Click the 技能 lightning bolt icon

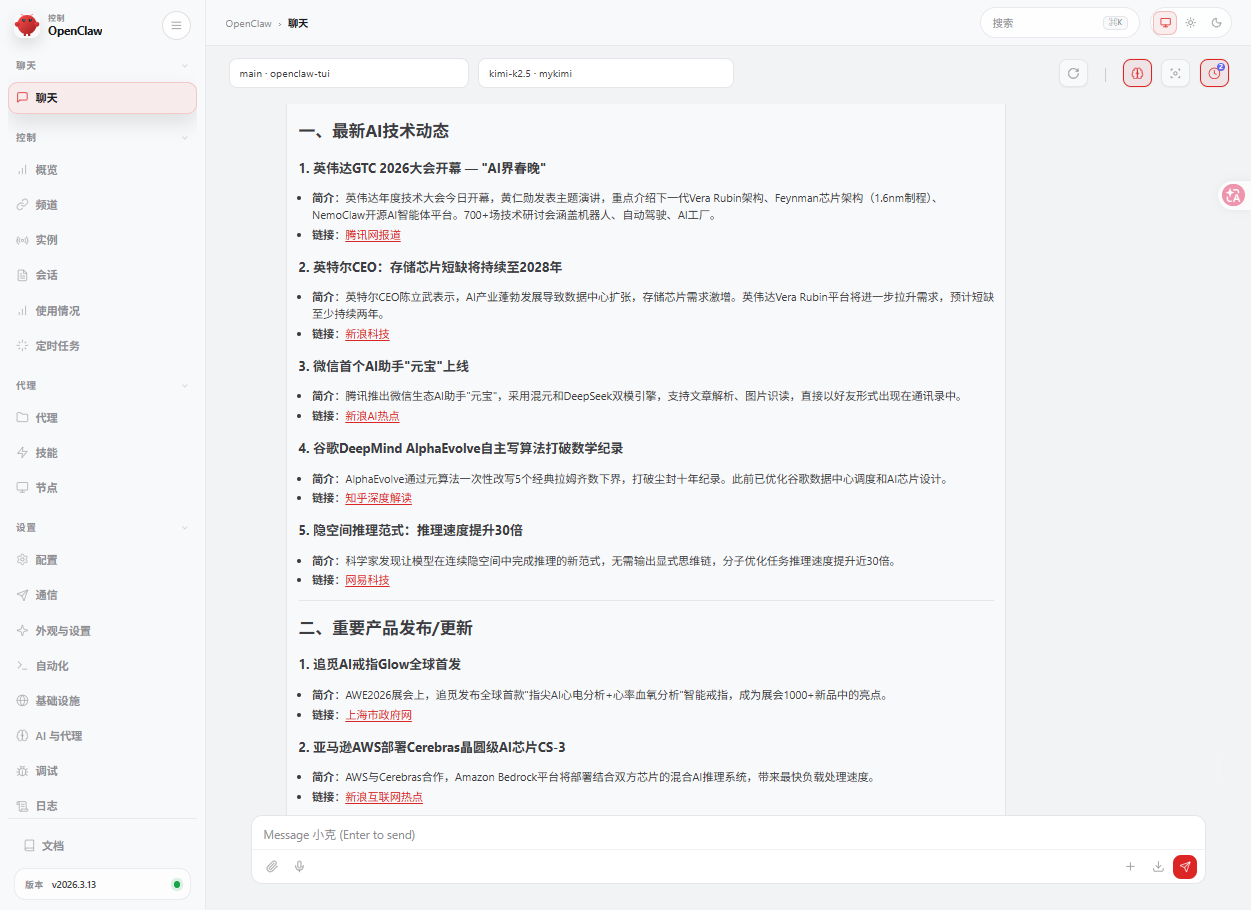tap(22, 453)
